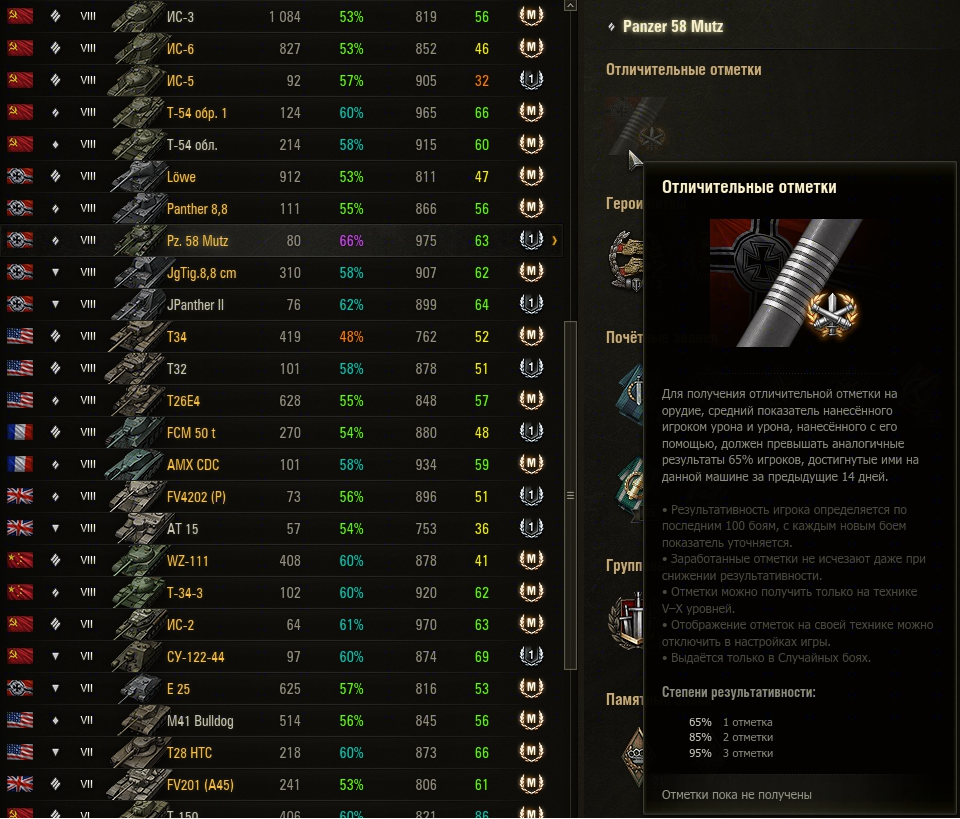Select the T26E4 vehicle row
The height and width of the screenshot is (819, 960).
(x=282, y=400)
